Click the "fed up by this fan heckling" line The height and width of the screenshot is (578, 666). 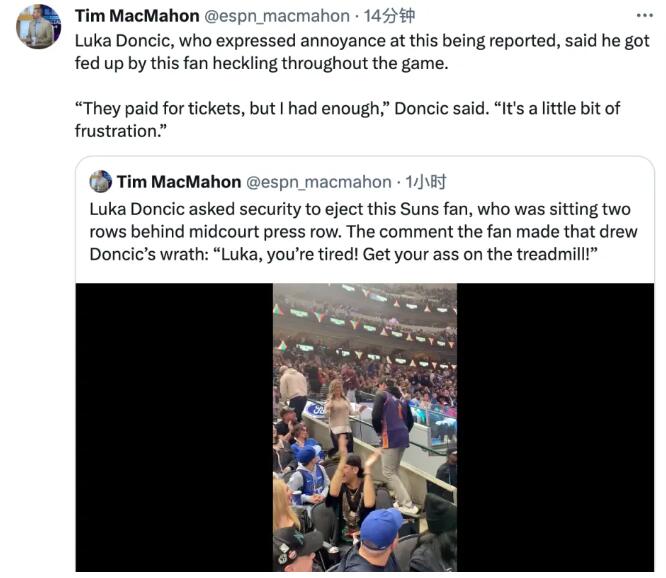[x=262, y=64]
